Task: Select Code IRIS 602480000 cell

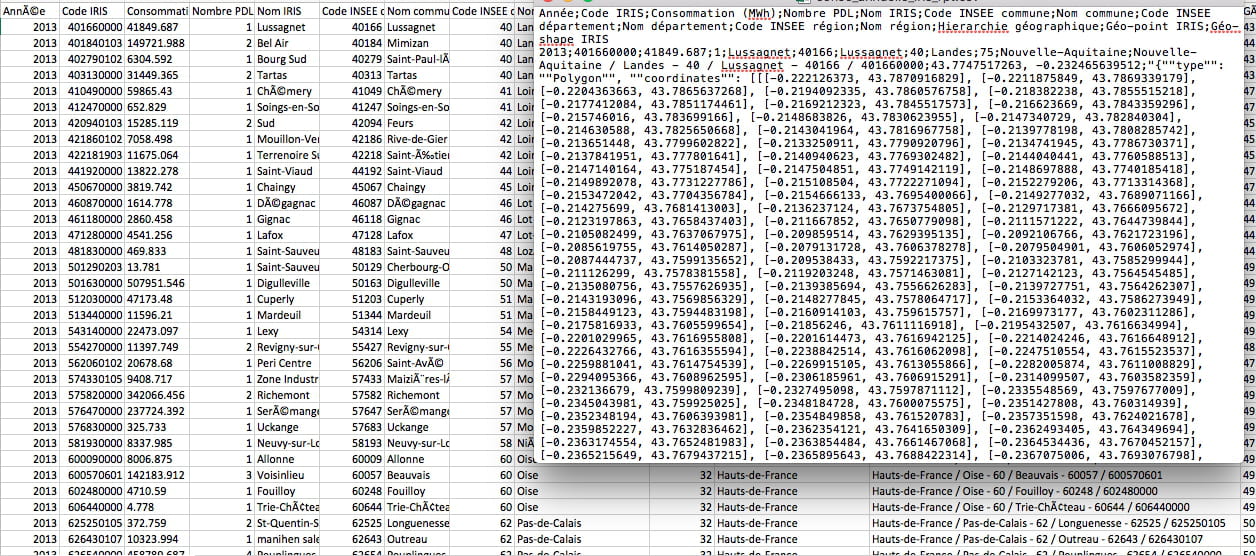Action: point(92,491)
